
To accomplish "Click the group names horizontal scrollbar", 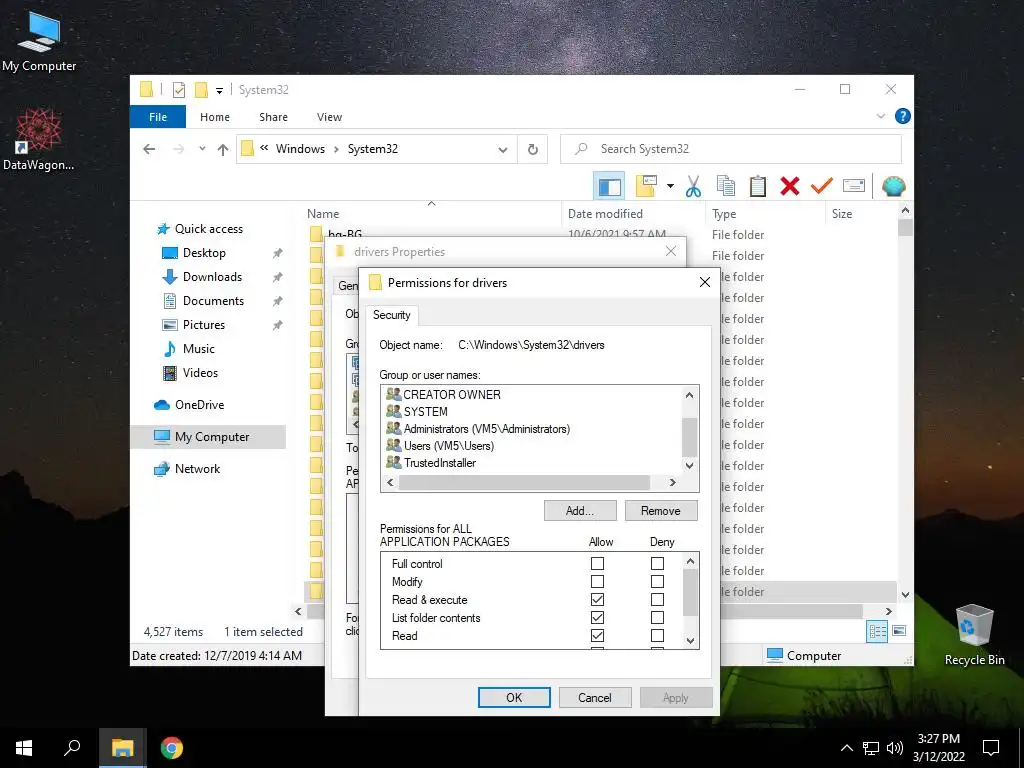I will [x=524, y=483].
